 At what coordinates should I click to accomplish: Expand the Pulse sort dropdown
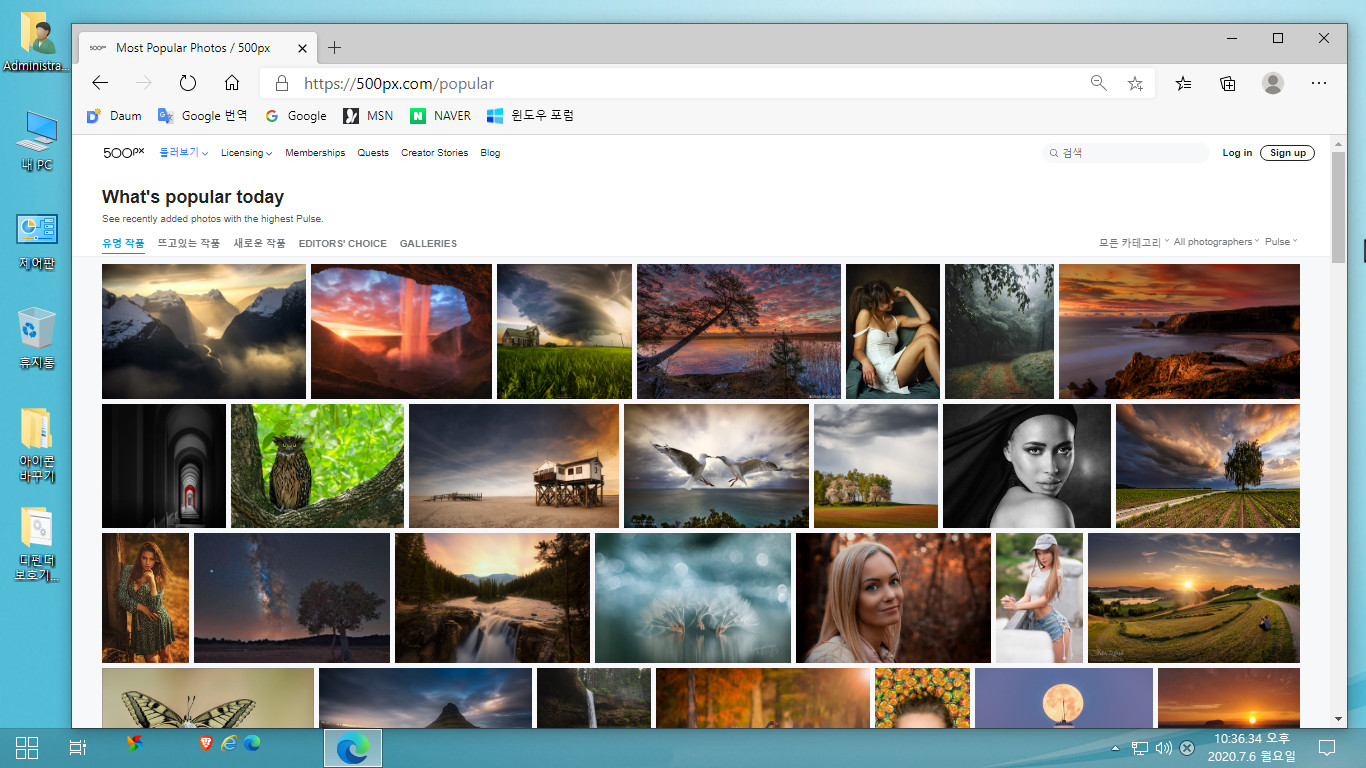click(x=1281, y=242)
